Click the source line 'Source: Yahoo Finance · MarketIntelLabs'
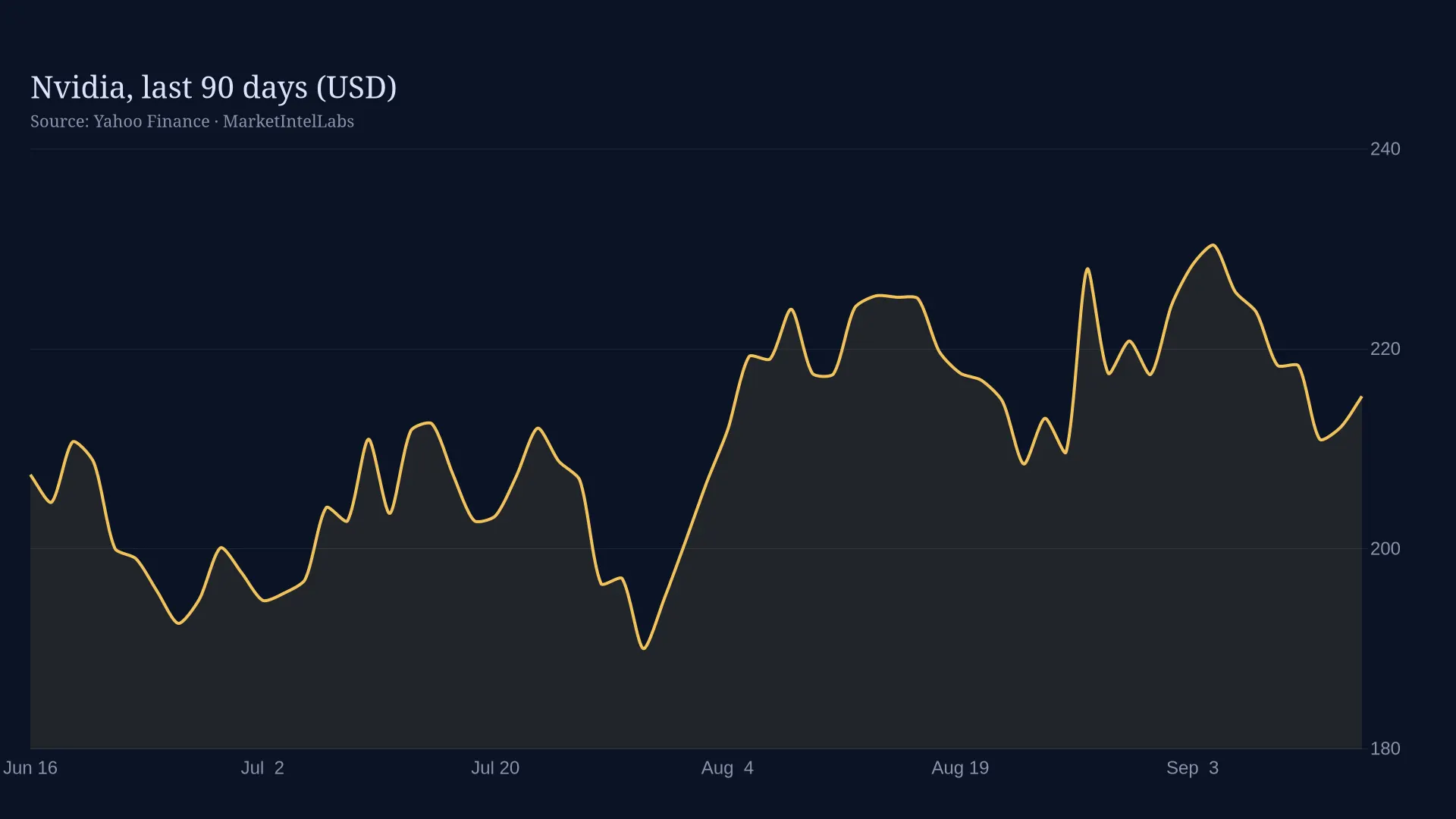 coord(192,121)
